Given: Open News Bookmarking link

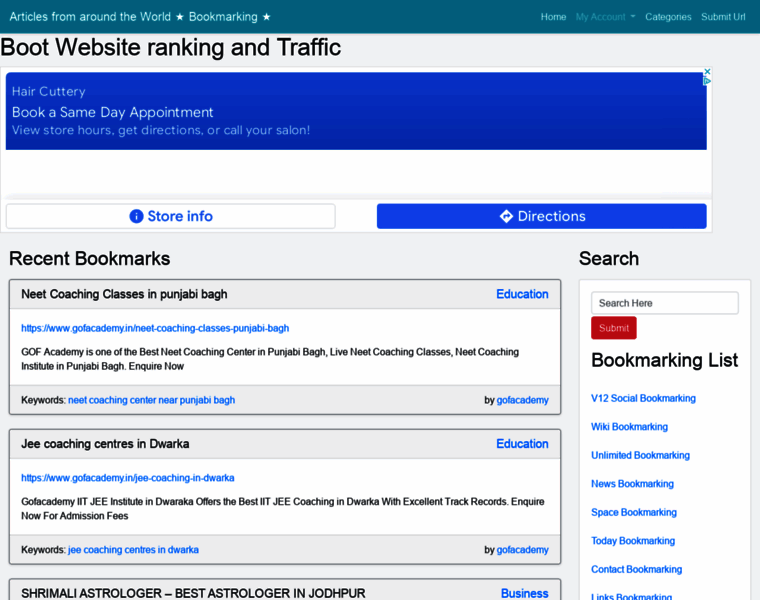Looking at the screenshot, I should click(632, 484).
